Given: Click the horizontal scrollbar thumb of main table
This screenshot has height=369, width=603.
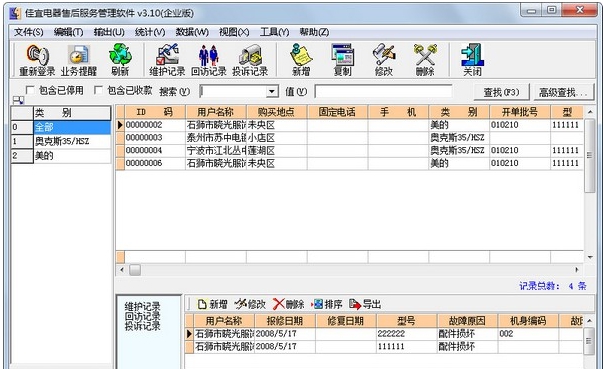Looking at the screenshot, I should pos(135,270).
